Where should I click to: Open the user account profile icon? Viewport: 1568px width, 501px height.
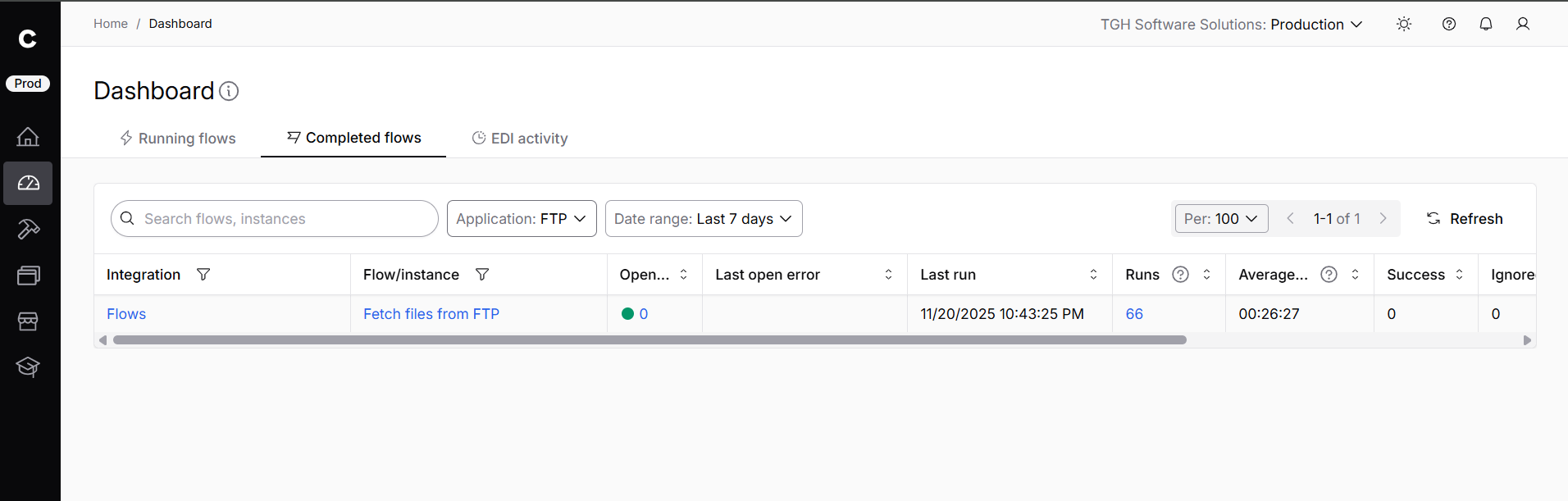1523,25
